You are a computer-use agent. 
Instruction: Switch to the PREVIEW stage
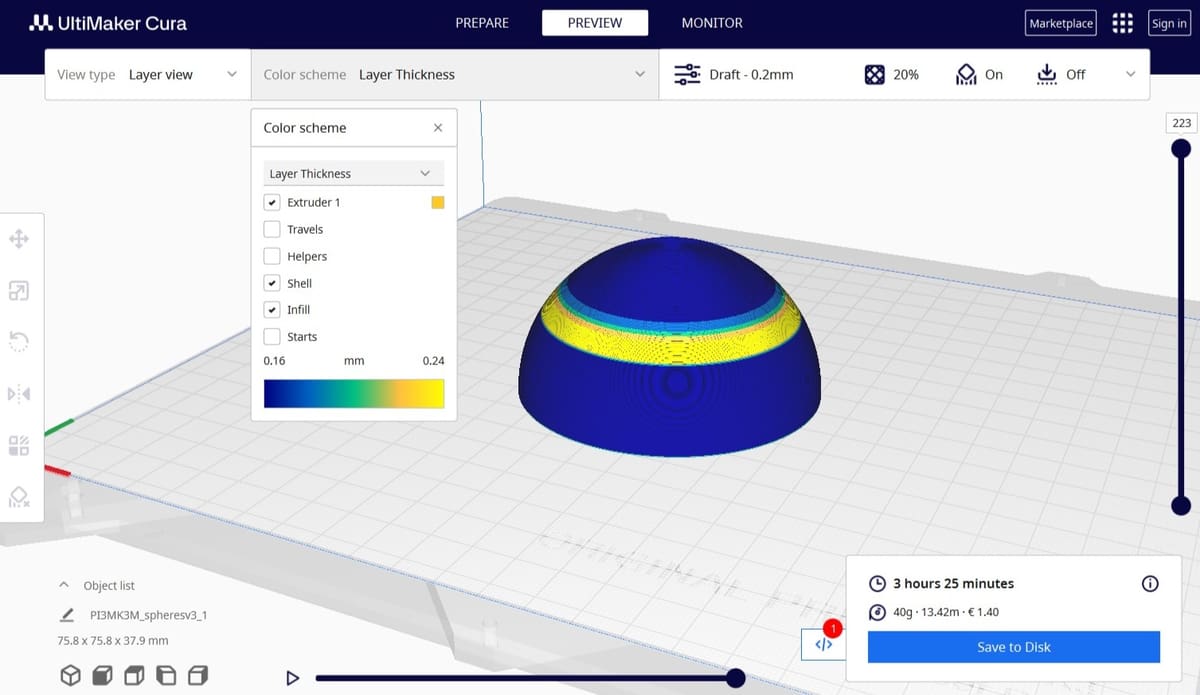point(595,23)
